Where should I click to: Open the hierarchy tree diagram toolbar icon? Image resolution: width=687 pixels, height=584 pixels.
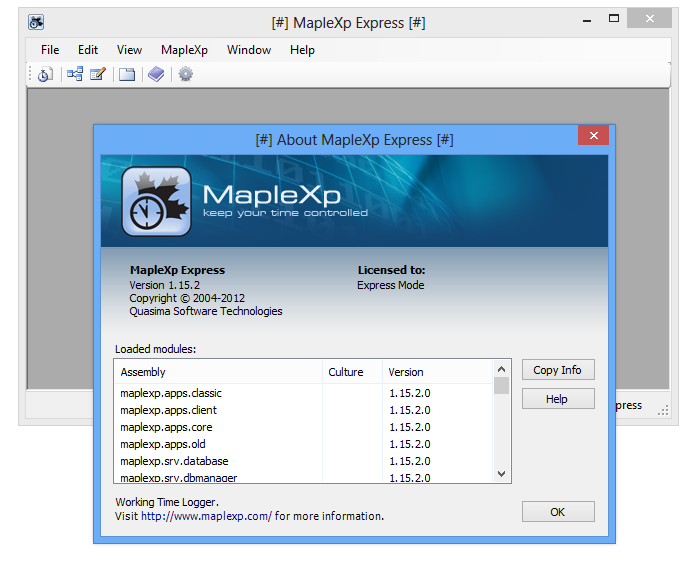coord(75,74)
